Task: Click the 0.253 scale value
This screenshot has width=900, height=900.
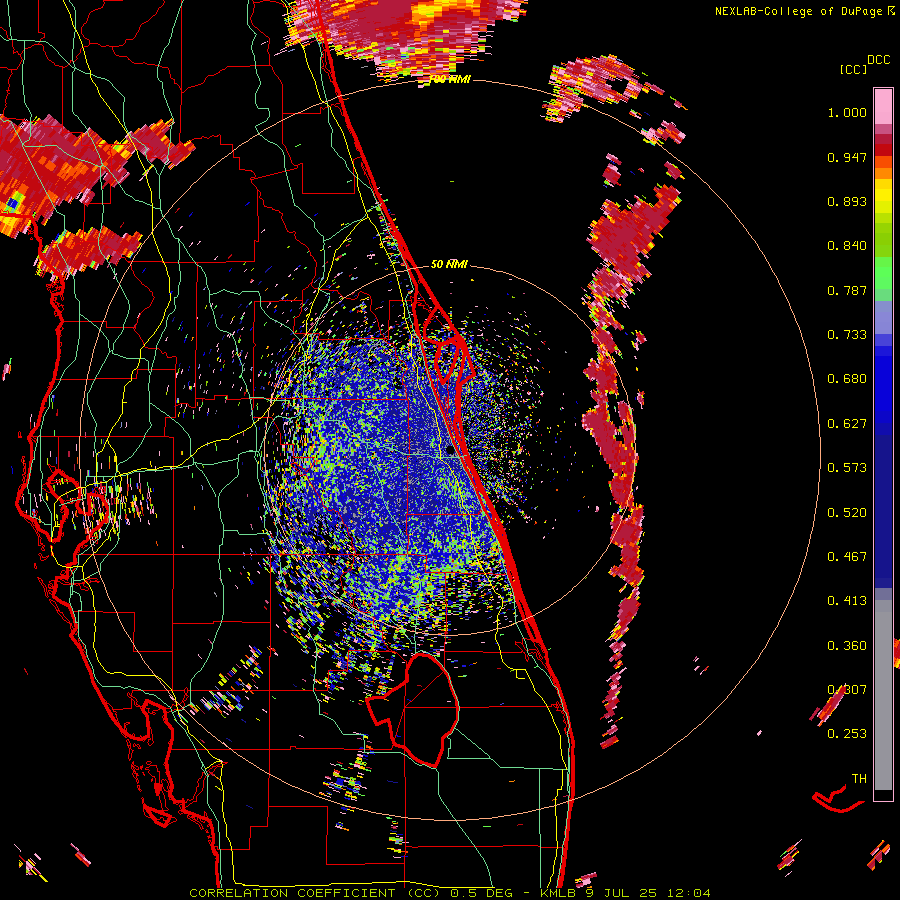Action: click(847, 734)
